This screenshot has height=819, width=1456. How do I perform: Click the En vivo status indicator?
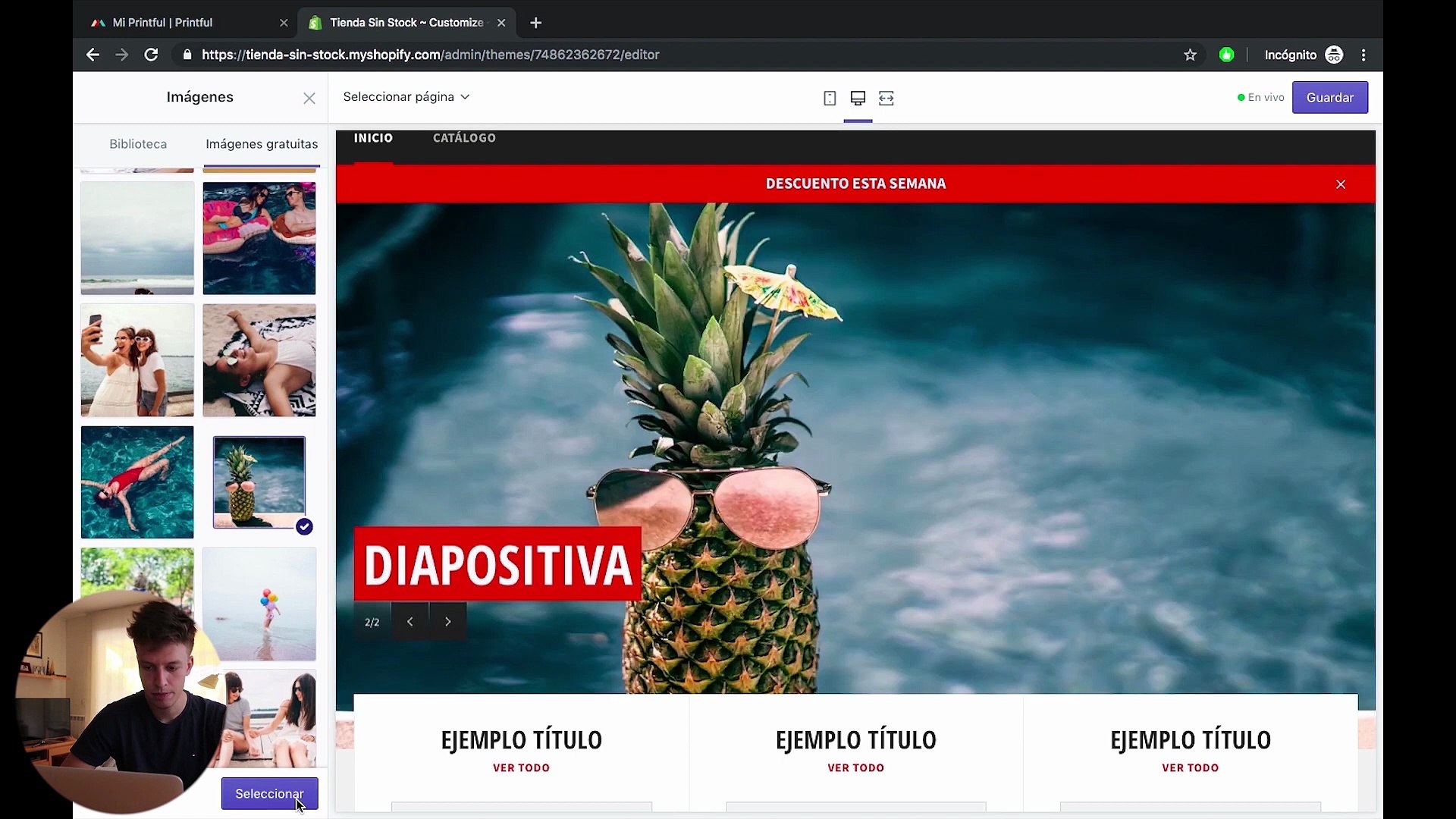click(1259, 97)
